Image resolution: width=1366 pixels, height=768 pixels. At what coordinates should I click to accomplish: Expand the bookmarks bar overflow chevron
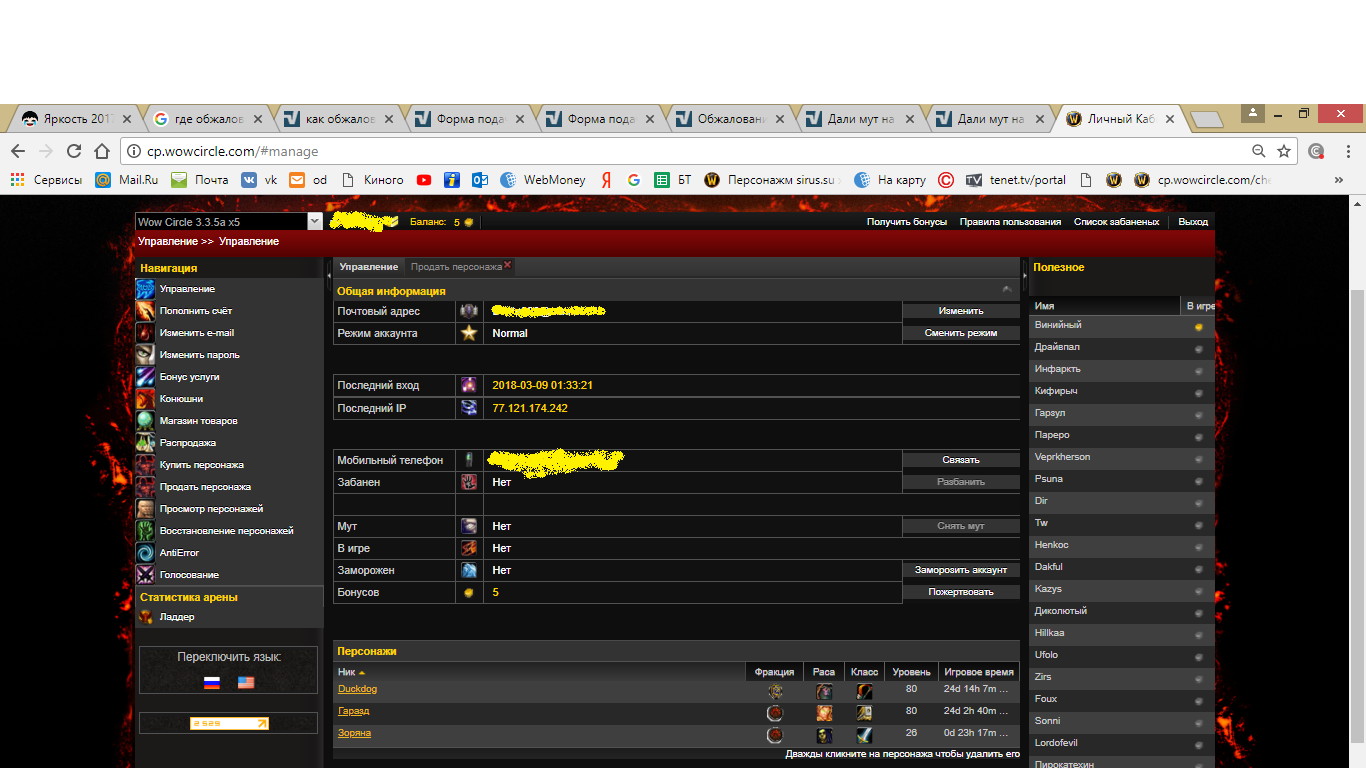coord(1339,180)
